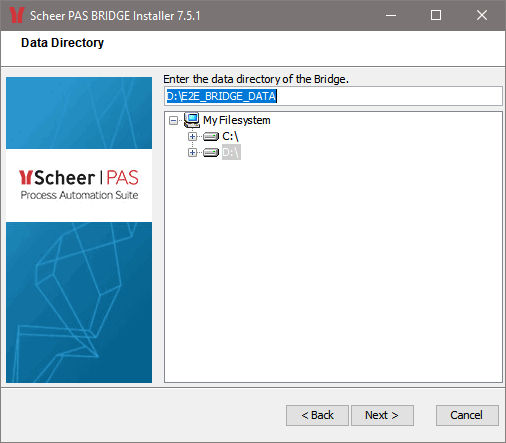Click the D: drive icon
The height and width of the screenshot is (443, 506).
click(211, 153)
